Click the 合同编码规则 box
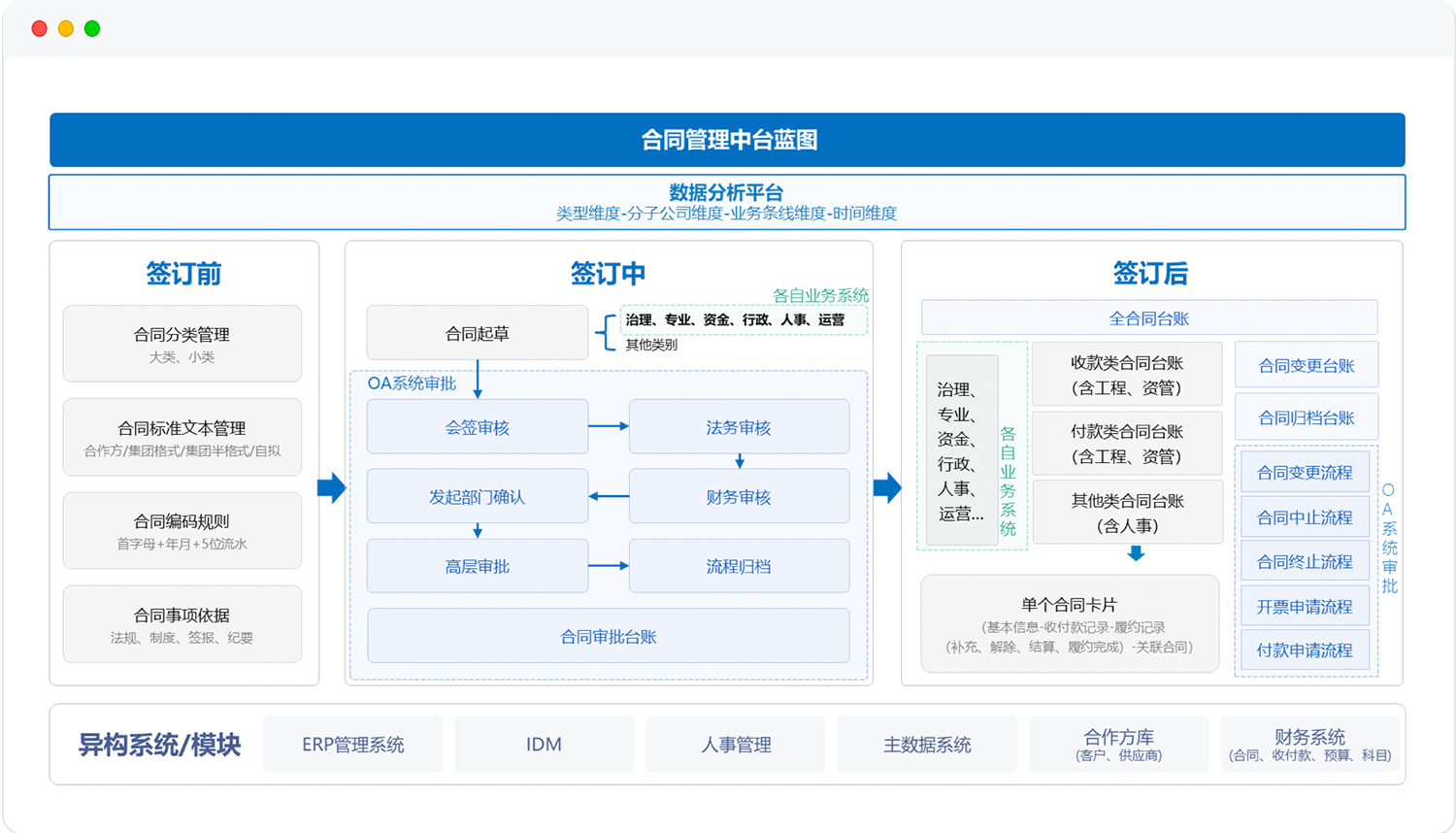Screen dimensions: 1456x833 [182, 530]
